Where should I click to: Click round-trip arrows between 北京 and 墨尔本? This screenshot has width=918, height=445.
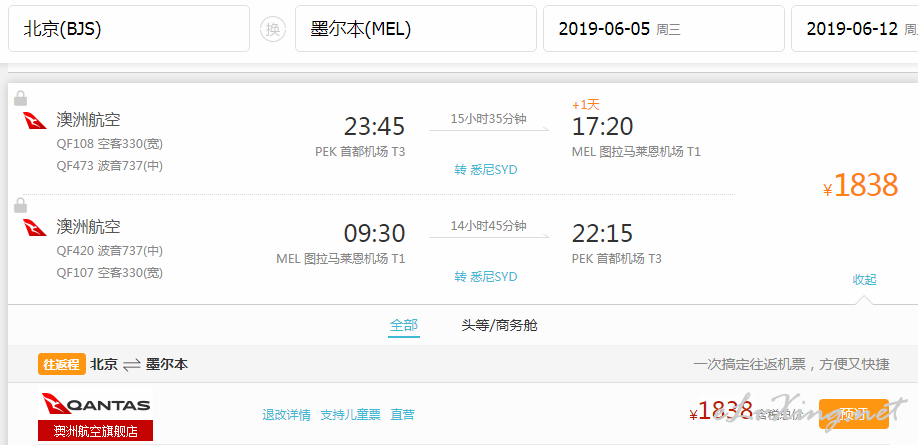pyautogui.click(x=132, y=365)
